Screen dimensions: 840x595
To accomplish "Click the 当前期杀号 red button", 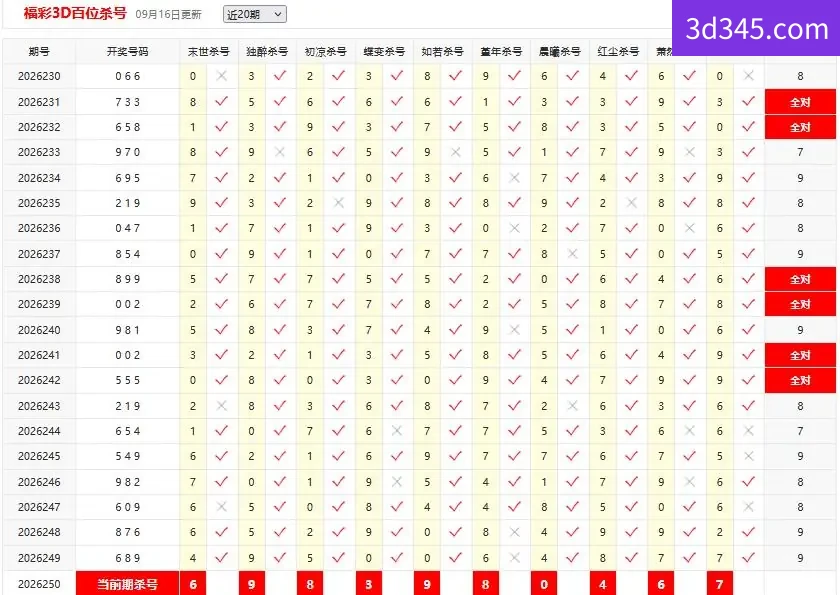I will (128, 584).
